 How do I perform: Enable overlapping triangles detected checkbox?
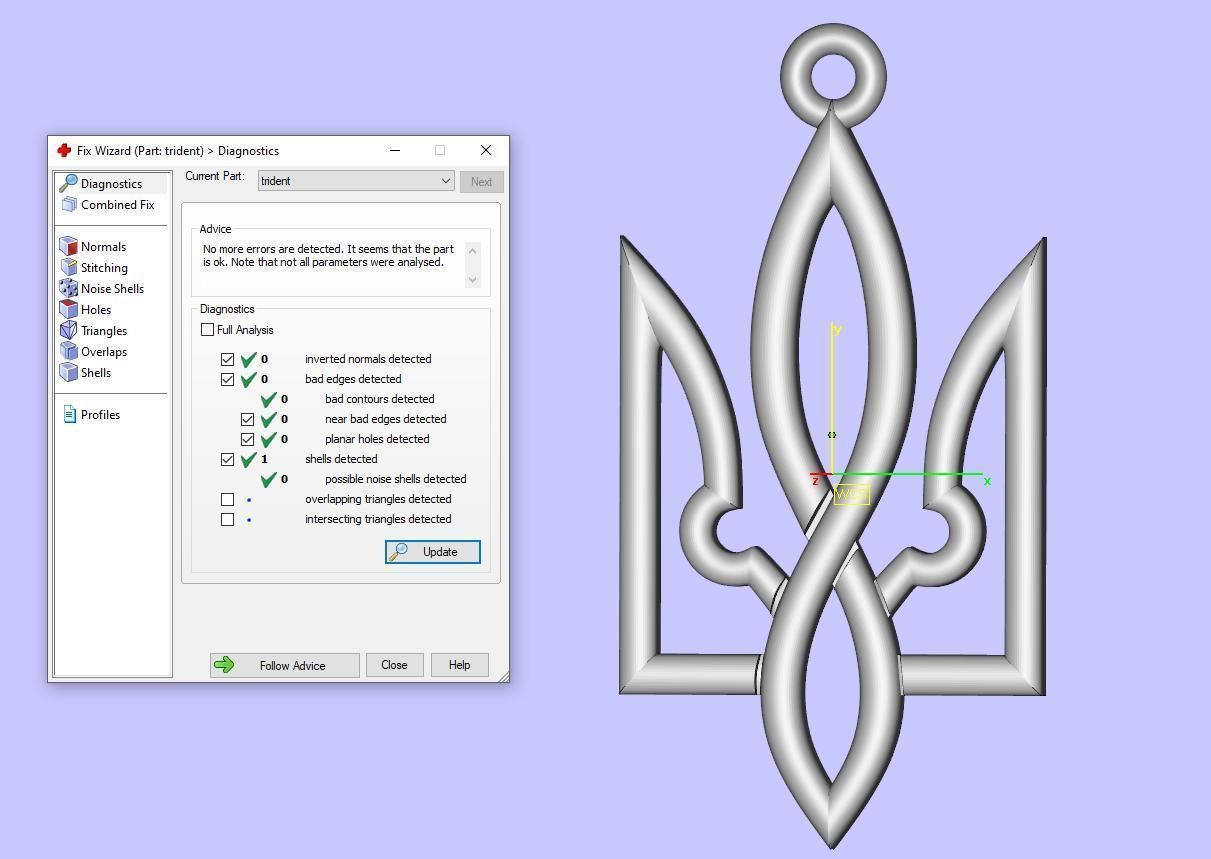coord(227,499)
